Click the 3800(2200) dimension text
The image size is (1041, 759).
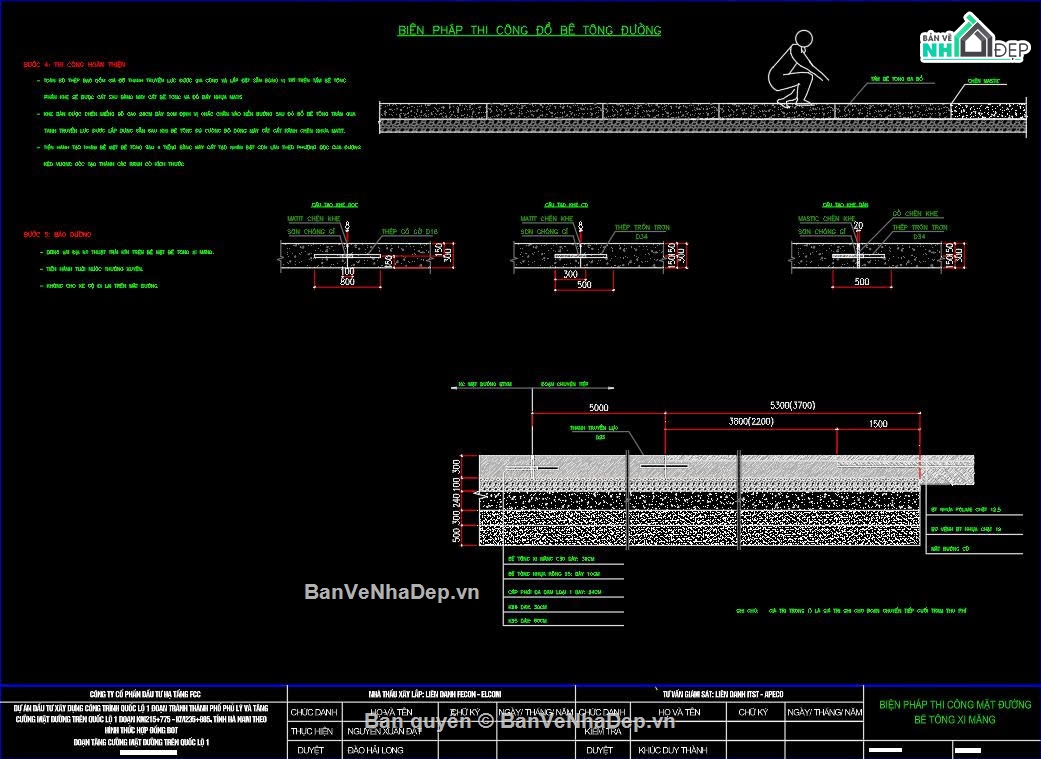(x=751, y=421)
